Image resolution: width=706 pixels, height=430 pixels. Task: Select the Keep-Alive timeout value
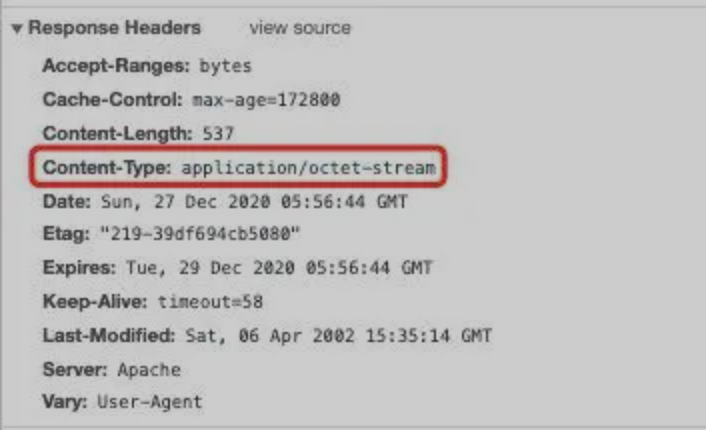[210, 302]
